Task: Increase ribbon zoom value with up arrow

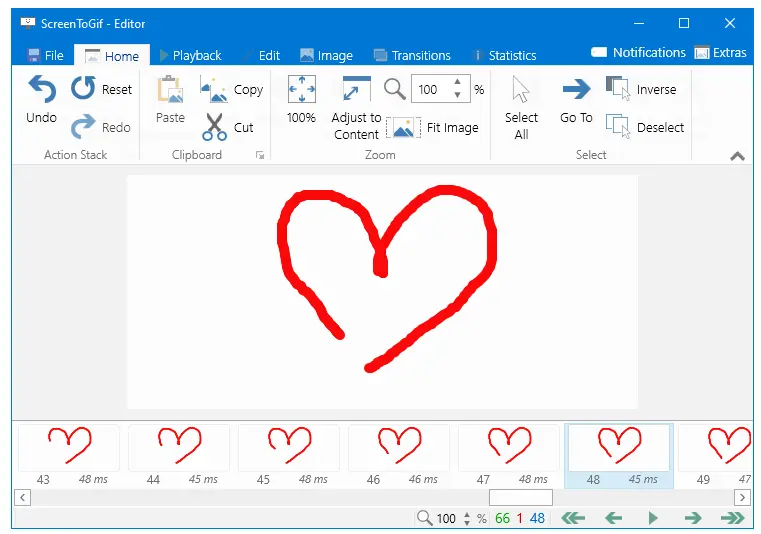Action: point(457,82)
